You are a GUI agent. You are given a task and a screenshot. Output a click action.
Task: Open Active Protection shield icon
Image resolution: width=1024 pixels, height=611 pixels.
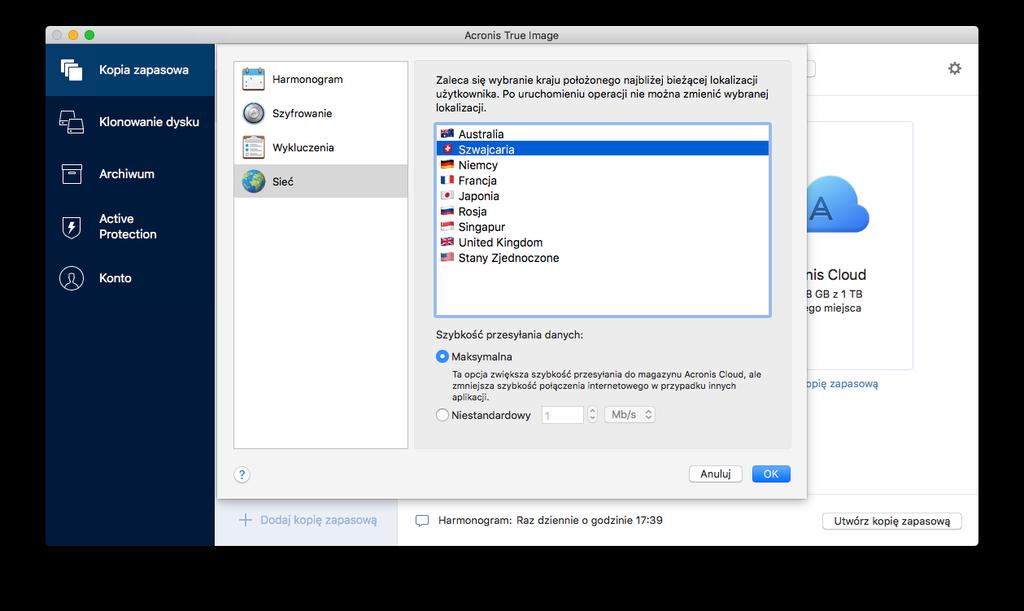(x=71, y=227)
